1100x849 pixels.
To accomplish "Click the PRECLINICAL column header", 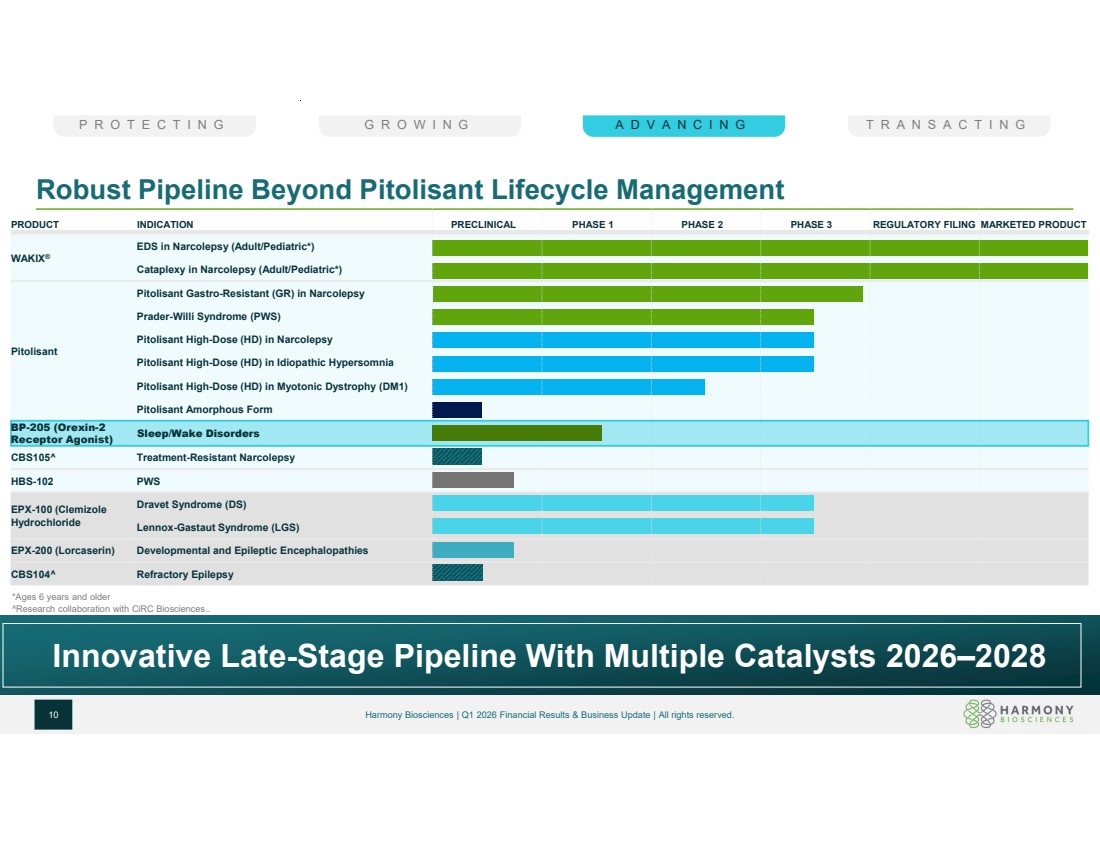I will [483, 225].
